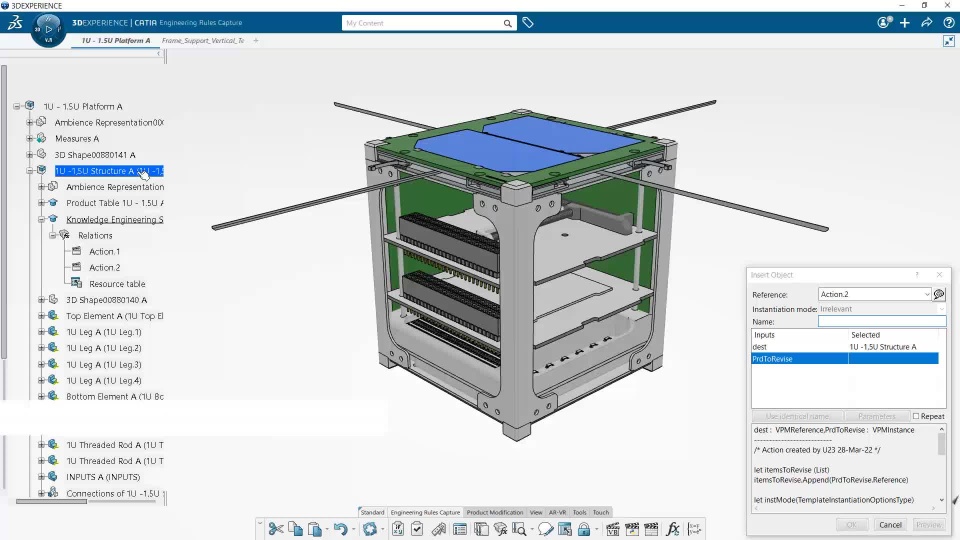960x540 pixels.
Task: Collapse the Relations tree node
Action: click(x=53, y=235)
